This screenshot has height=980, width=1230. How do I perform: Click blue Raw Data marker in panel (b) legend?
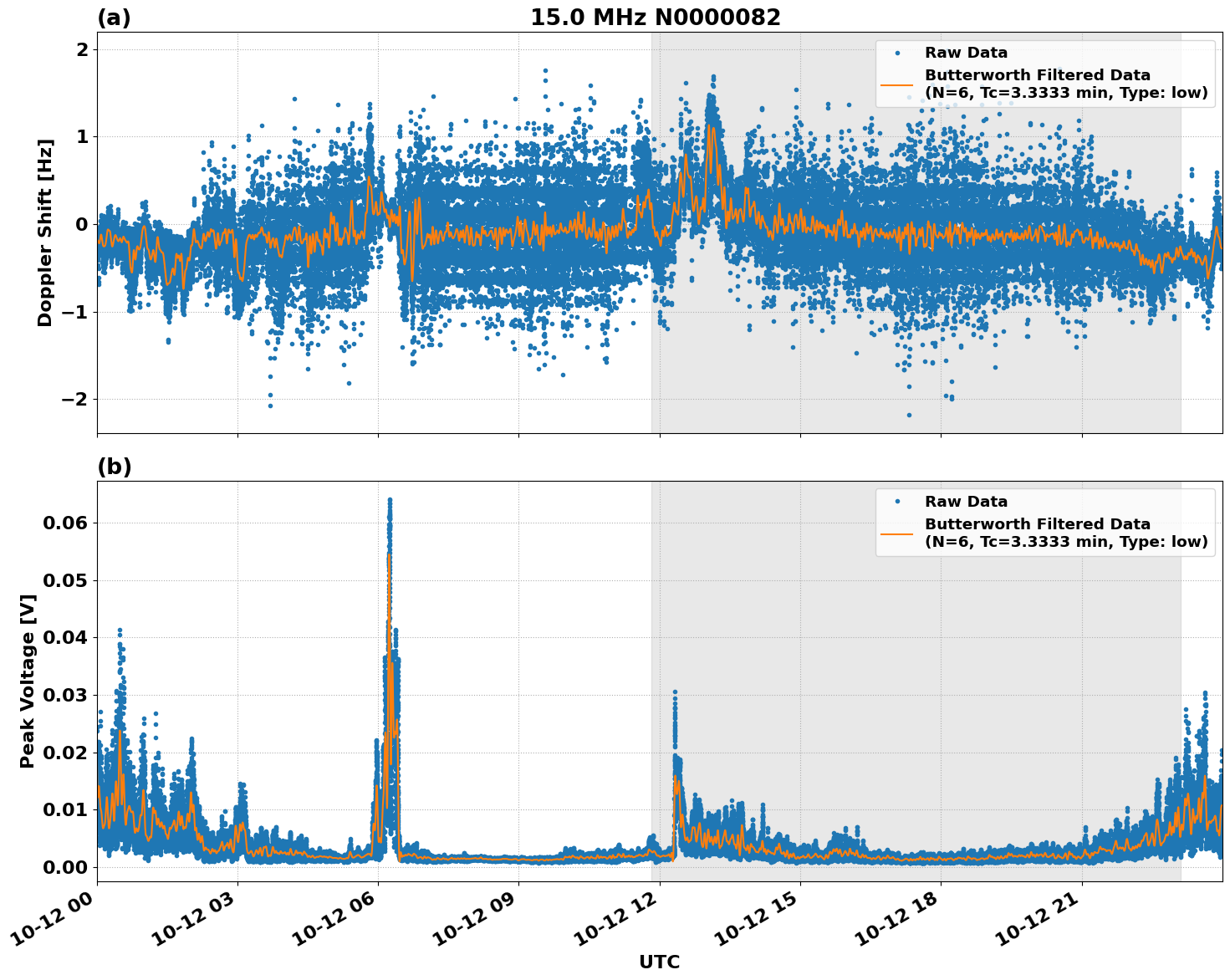coord(897,502)
